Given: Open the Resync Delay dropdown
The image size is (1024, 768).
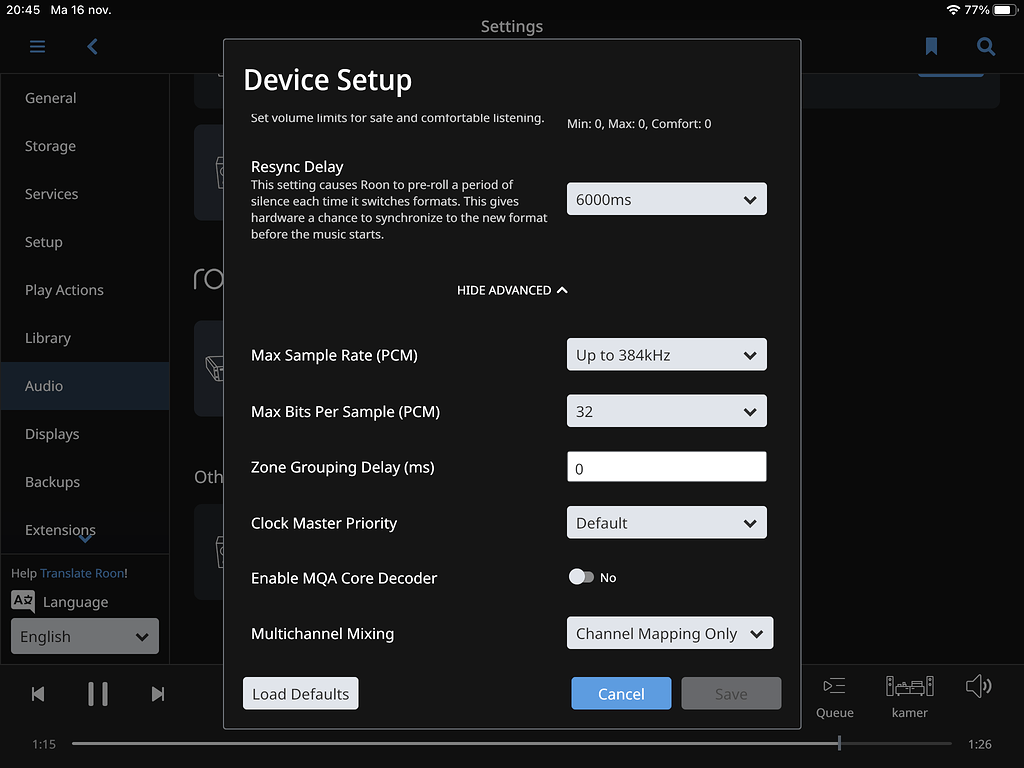Looking at the screenshot, I should pyautogui.click(x=666, y=199).
